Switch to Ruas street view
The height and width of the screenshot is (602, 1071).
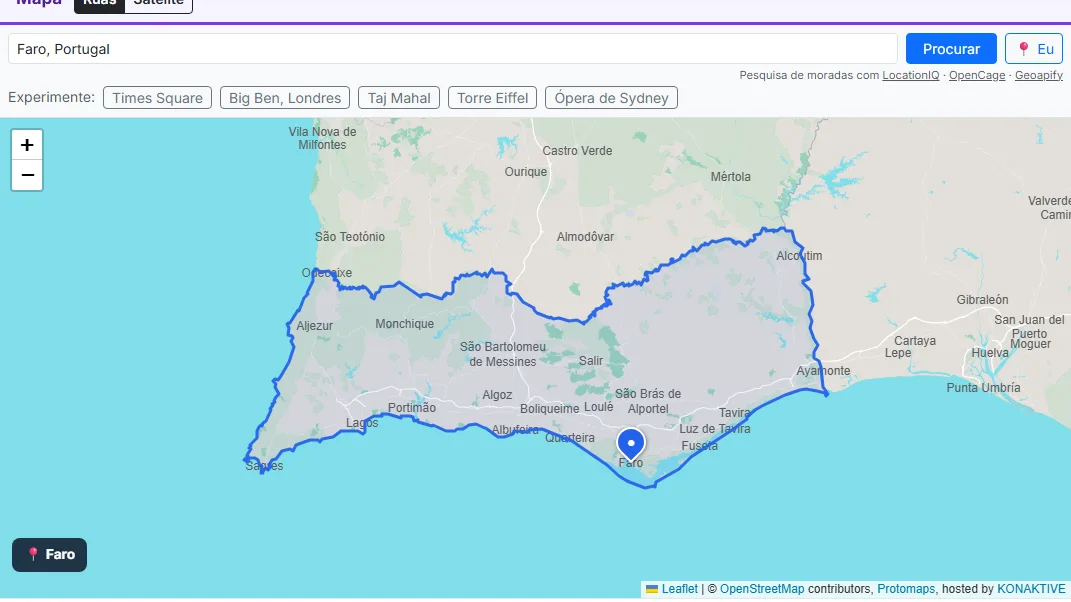click(x=100, y=3)
